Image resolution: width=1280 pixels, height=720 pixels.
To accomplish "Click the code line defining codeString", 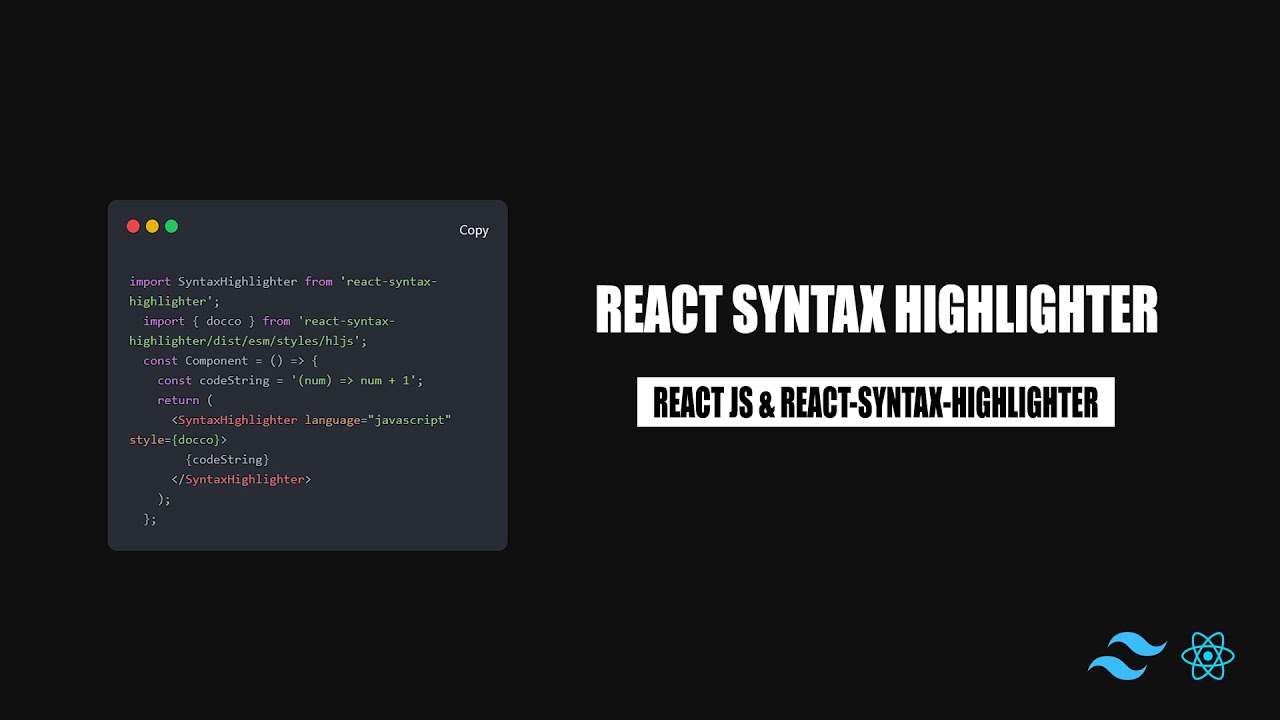I will pos(290,380).
